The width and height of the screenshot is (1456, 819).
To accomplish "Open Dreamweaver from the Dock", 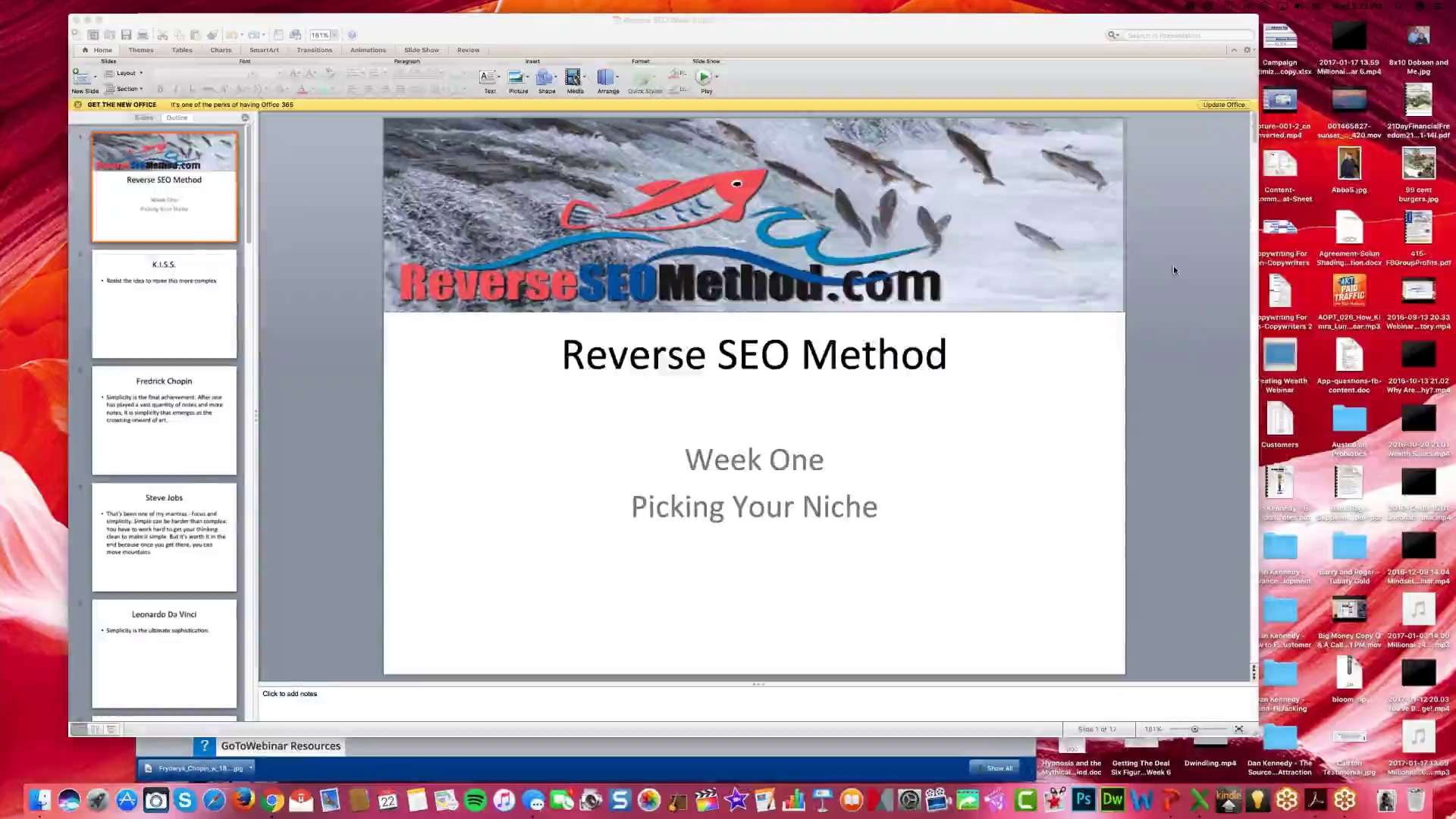I will pyautogui.click(x=1112, y=800).
